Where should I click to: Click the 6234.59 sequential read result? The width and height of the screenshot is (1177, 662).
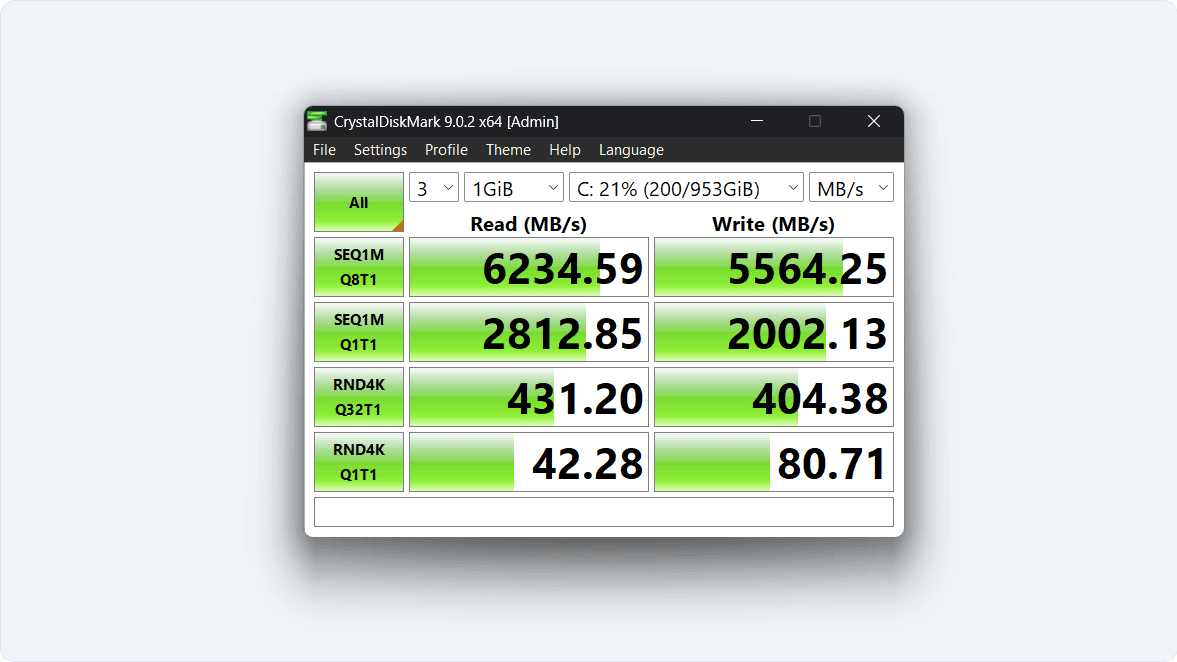click(528, 267)
